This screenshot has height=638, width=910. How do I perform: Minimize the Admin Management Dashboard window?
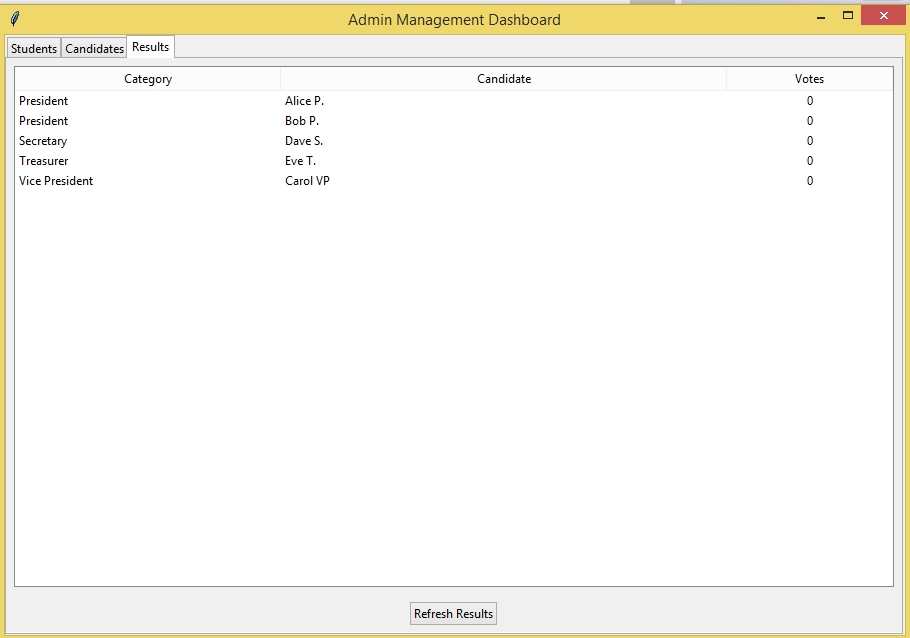[821, 17]
